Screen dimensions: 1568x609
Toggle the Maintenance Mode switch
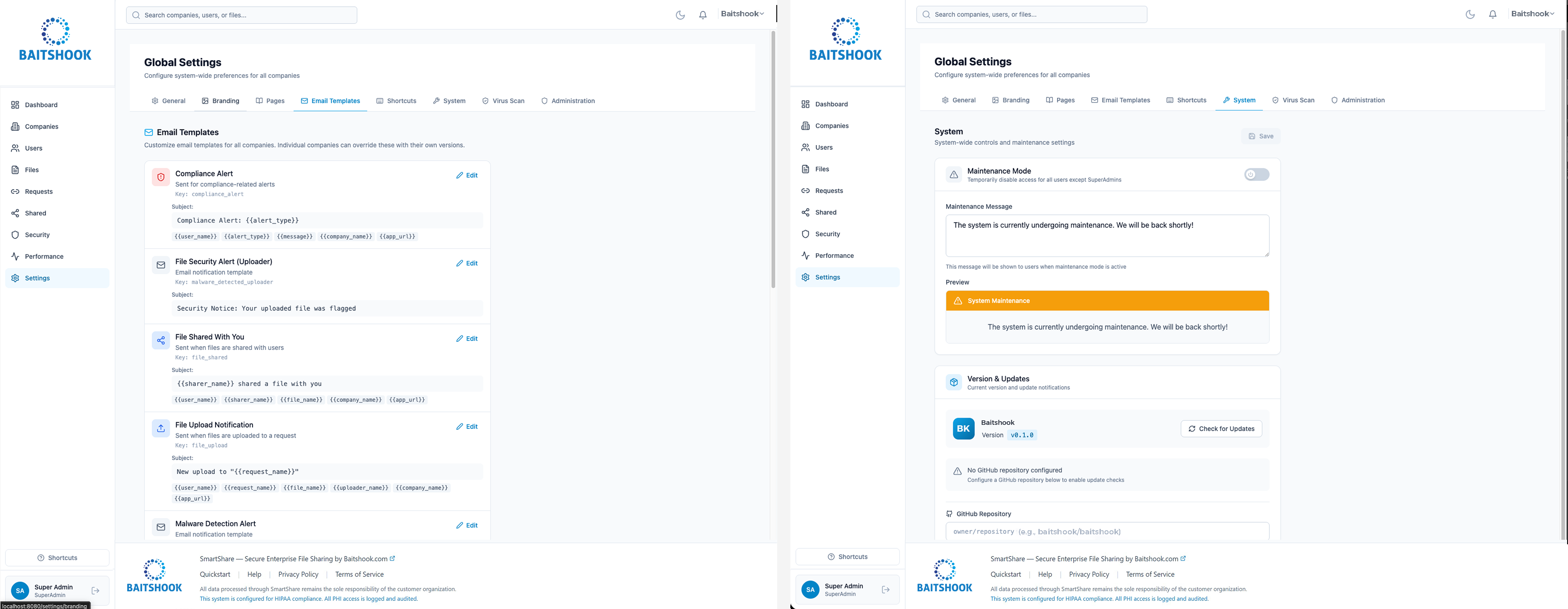[x=1257, y=175]
